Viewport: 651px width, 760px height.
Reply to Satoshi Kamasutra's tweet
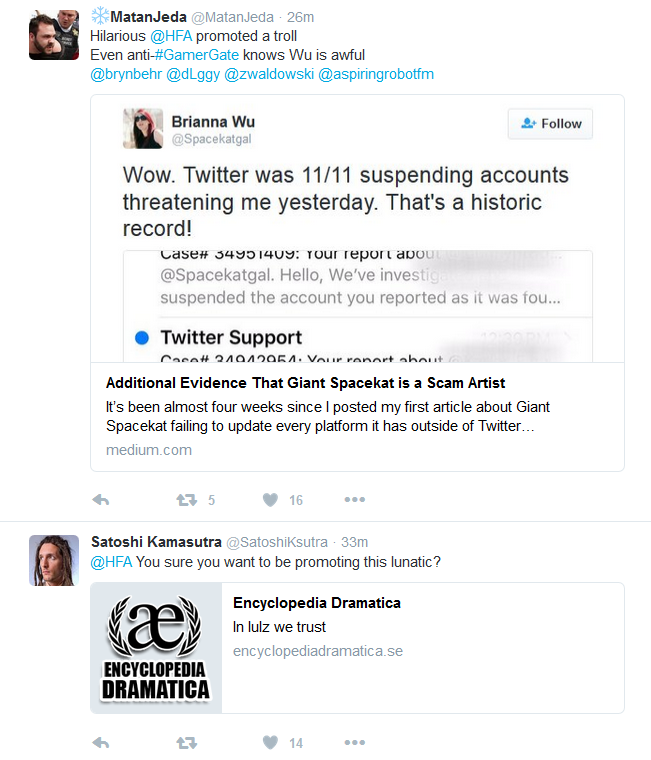point(101,743)
